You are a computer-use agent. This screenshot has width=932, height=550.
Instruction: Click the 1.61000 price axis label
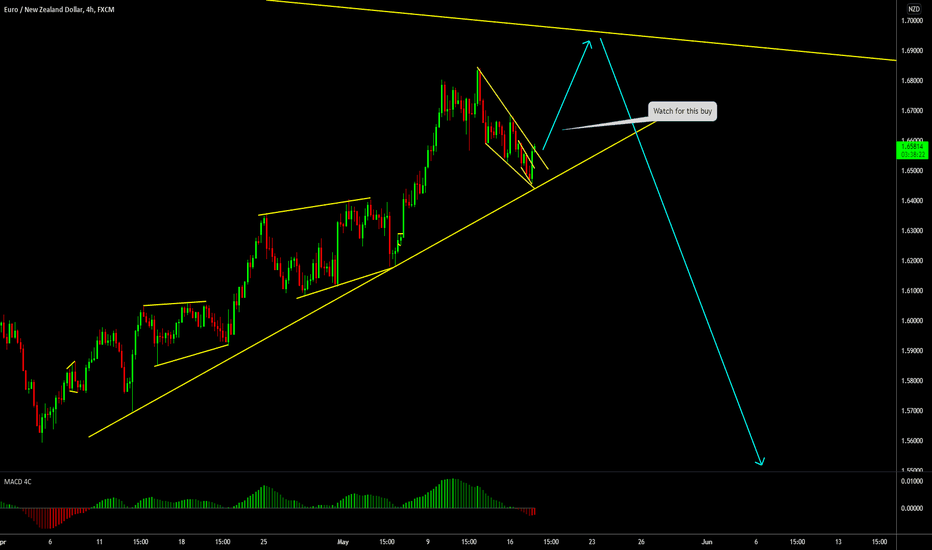[912, 291]
